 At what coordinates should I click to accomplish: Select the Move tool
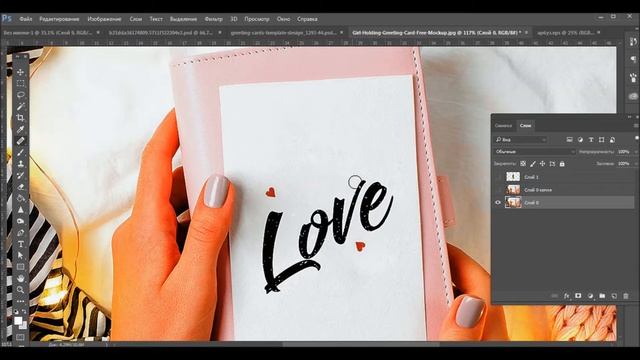(20, 72)
